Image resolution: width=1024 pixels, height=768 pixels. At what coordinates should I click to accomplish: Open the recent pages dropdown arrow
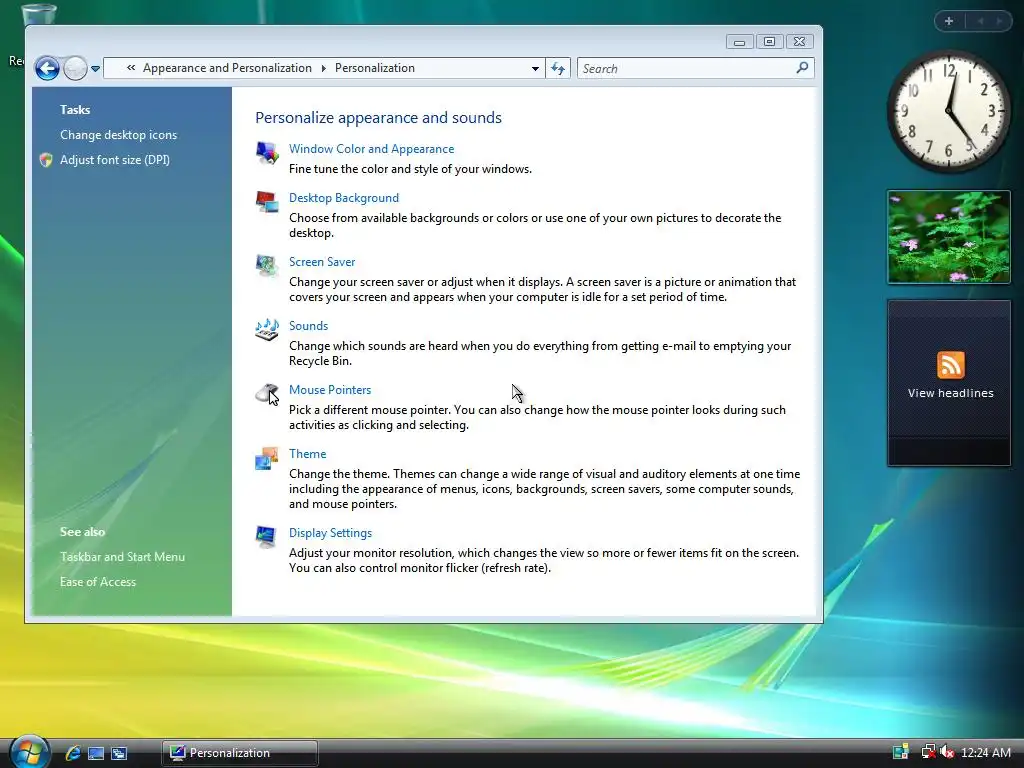click(x=95, y=69)
